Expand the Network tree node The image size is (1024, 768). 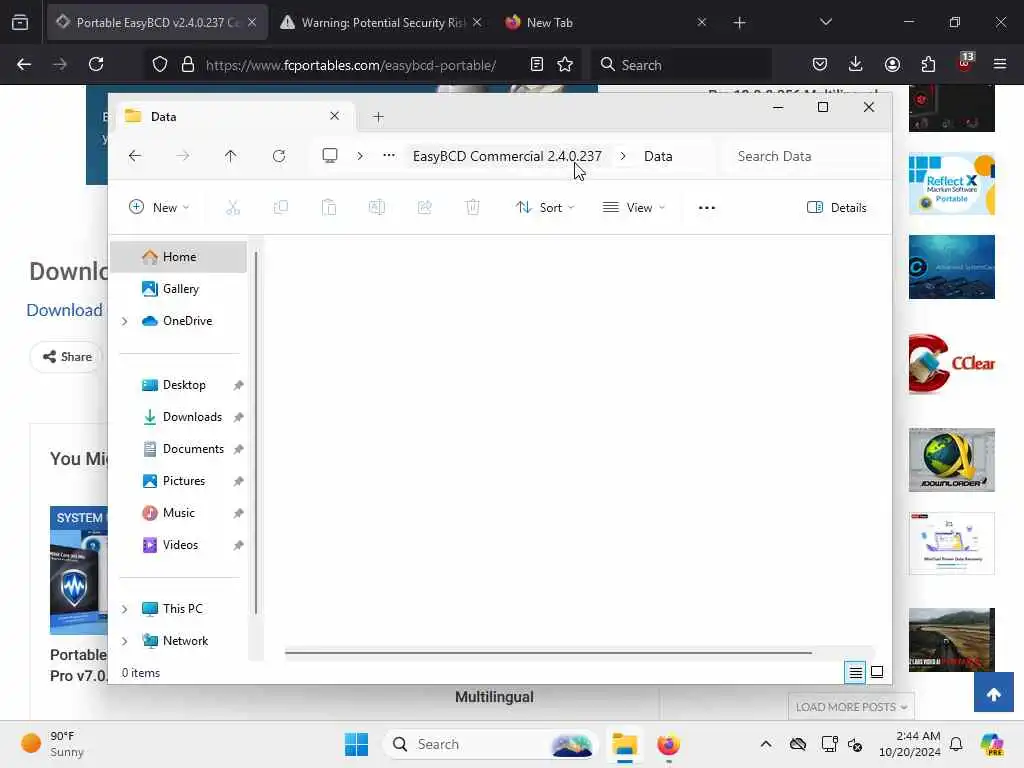125,641
